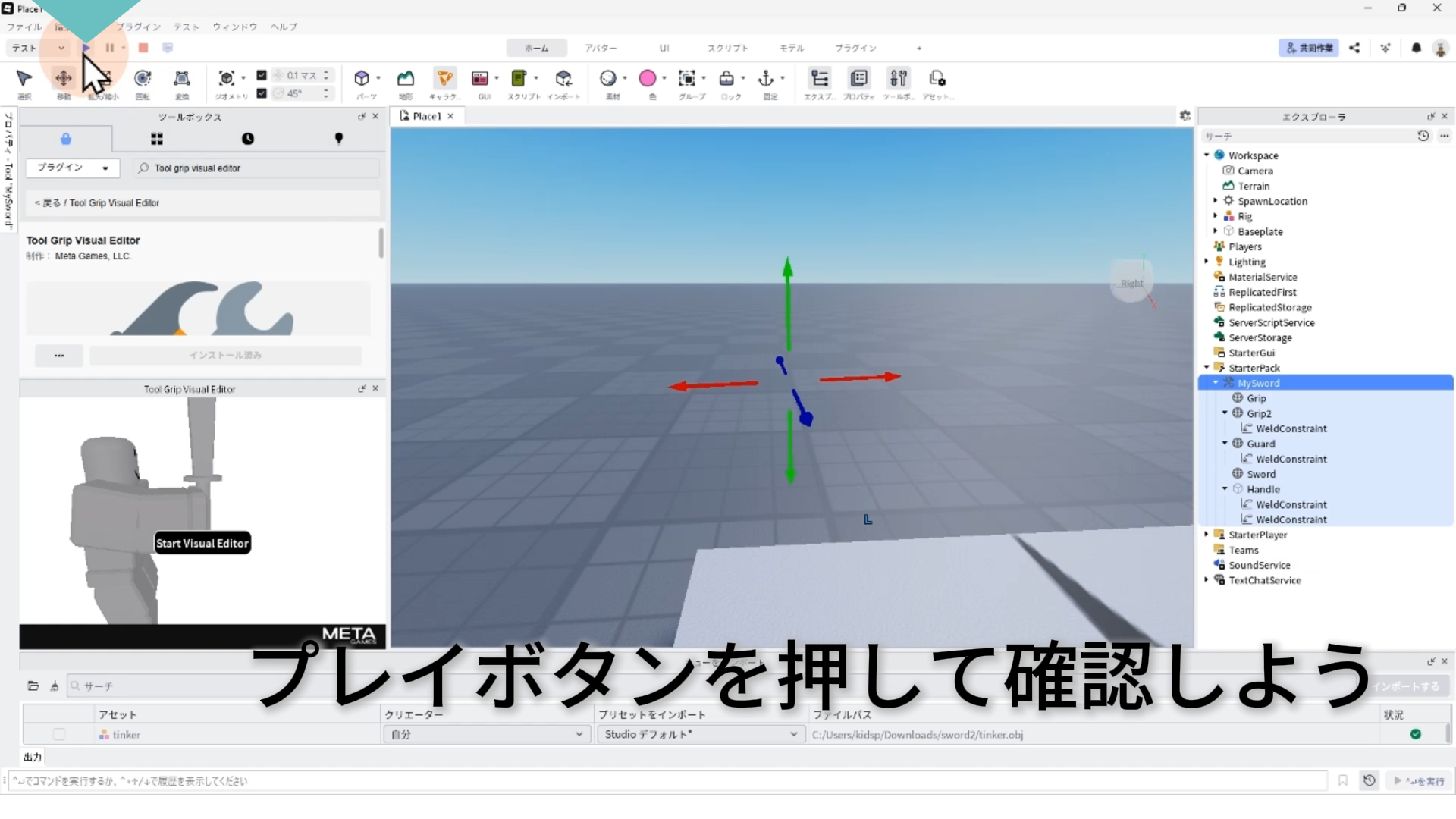
Task: Open the Character tool icon
Action: [x=444, y=79]
